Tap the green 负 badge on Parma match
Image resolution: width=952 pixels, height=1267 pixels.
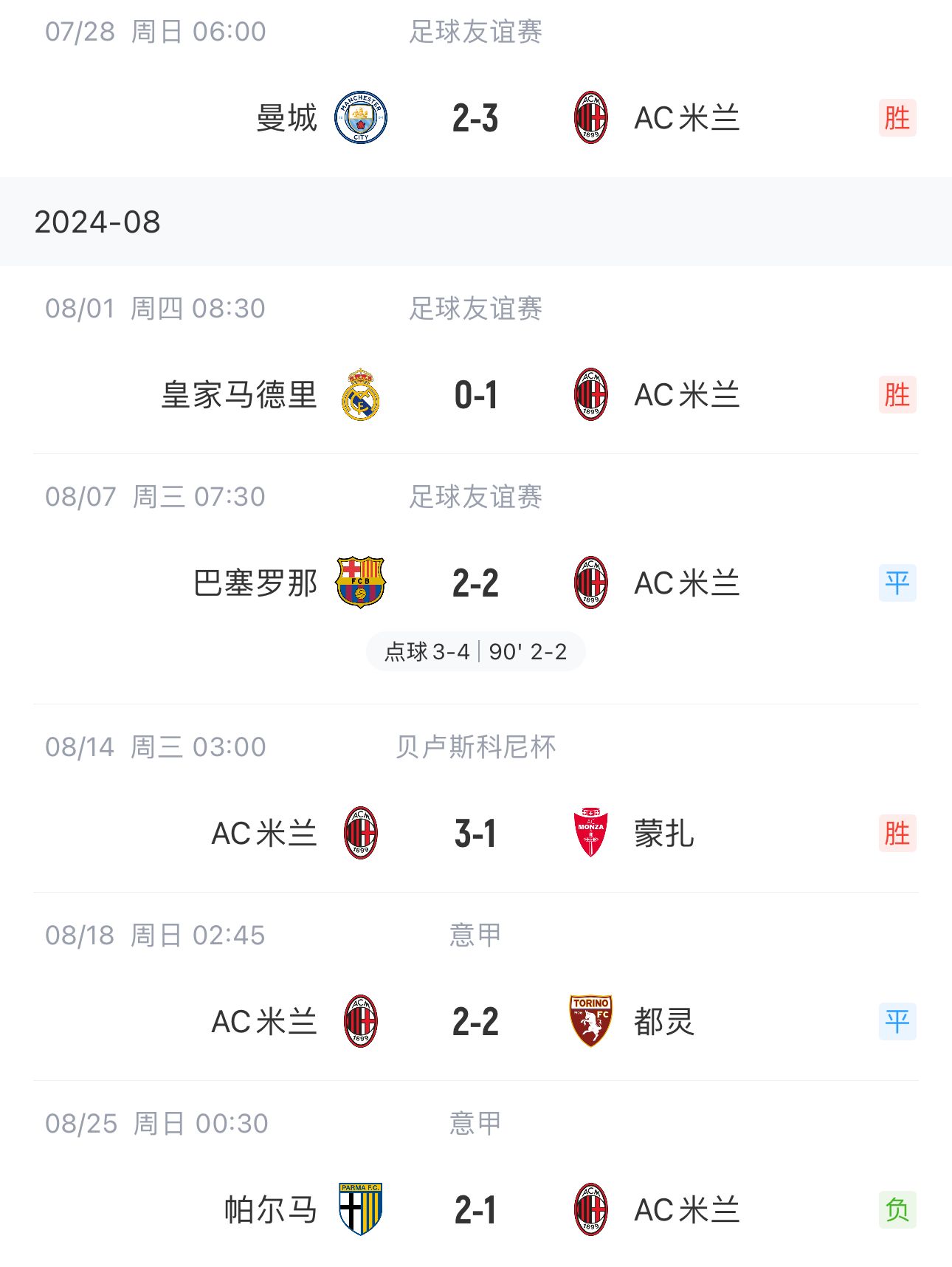pyautogui.click(x=897, y=1209)
